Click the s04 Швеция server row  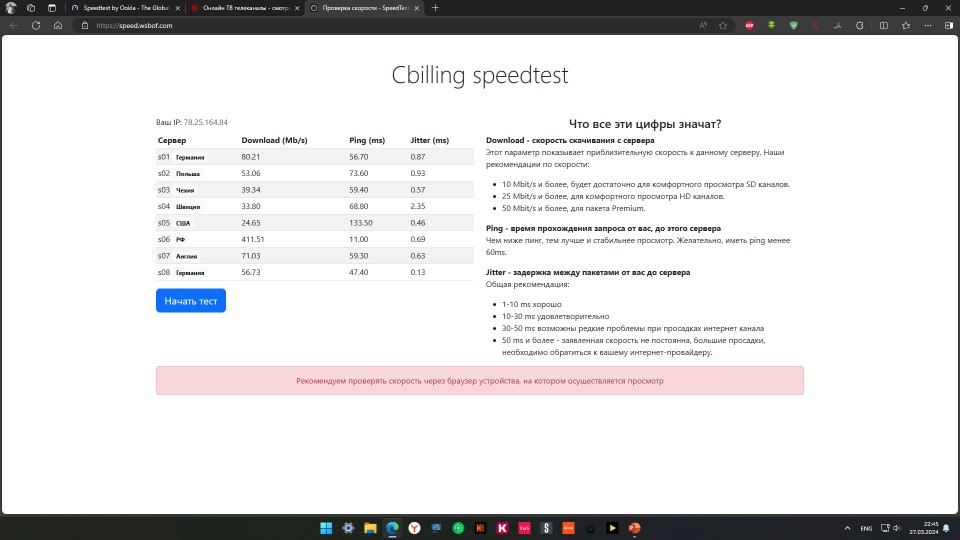click(x=315, y=206)
